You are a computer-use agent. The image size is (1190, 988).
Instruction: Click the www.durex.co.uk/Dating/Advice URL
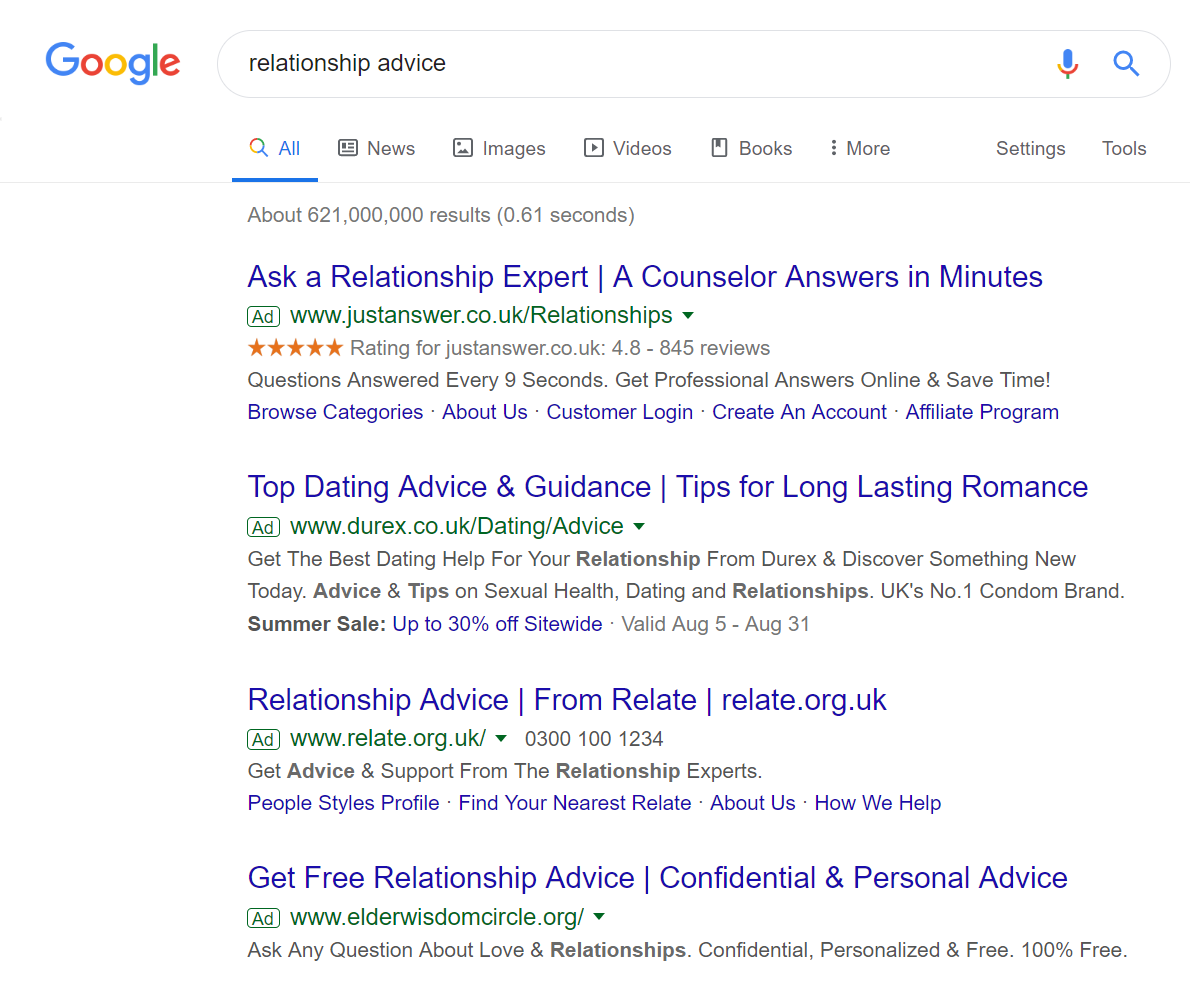[x=457, y=527]
